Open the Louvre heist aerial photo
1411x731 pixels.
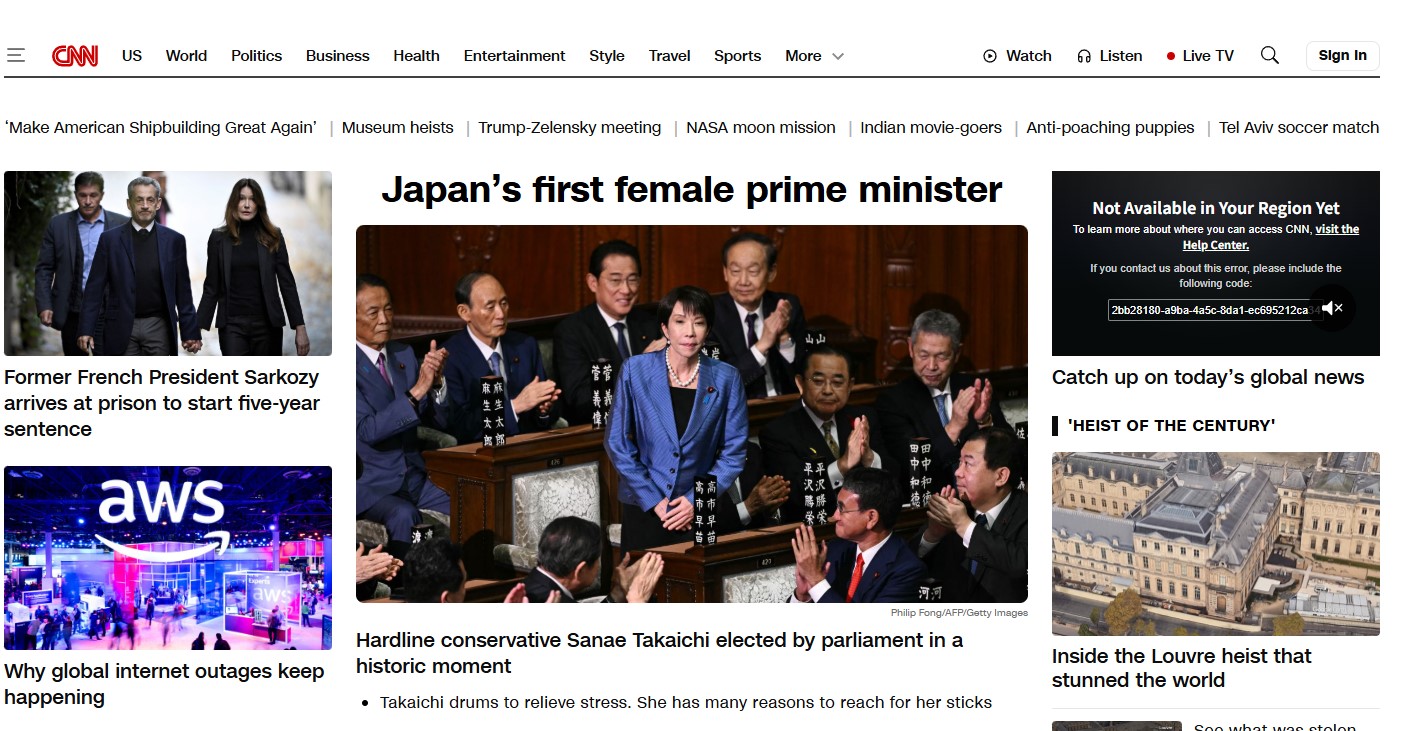click(x=1216, y=544)
